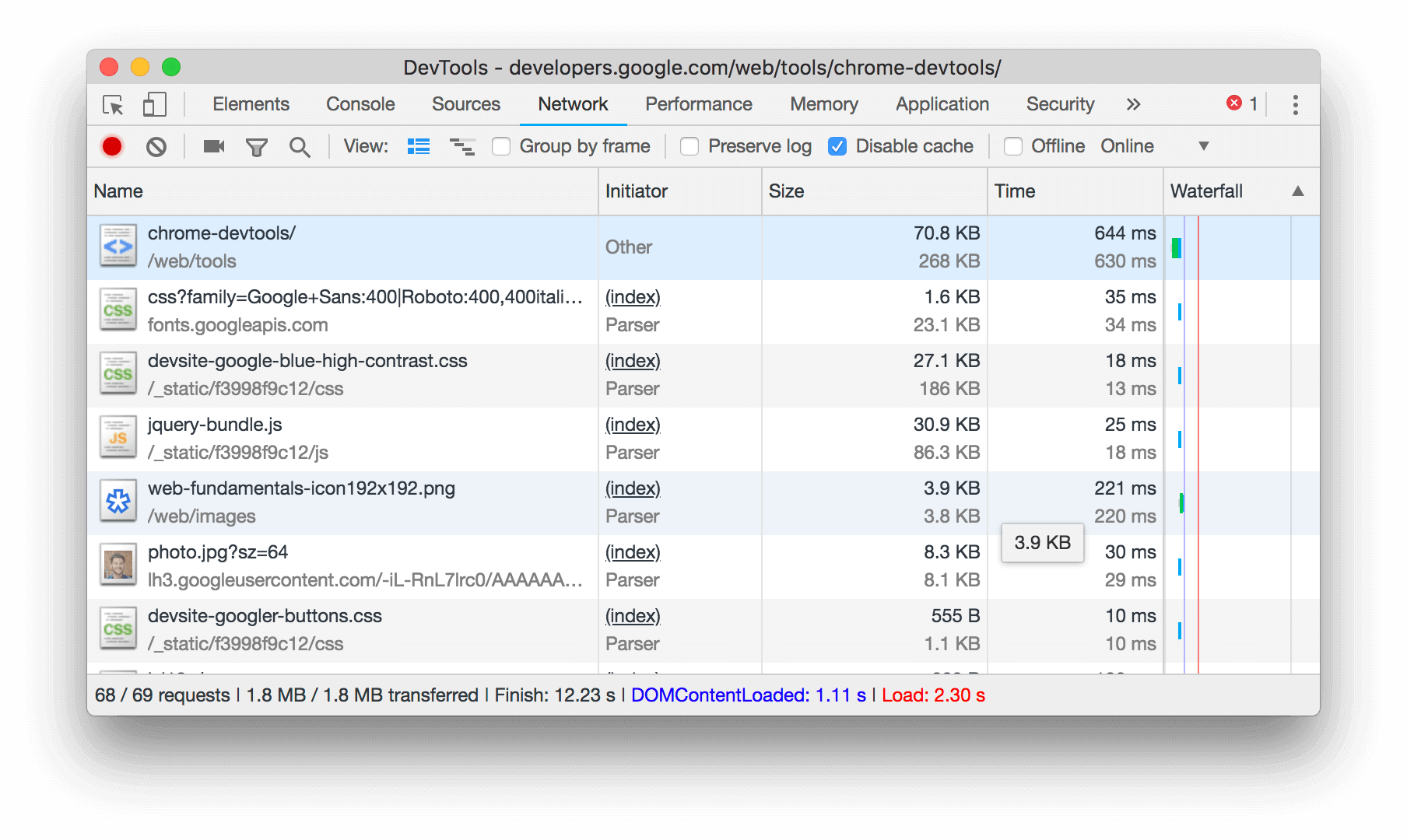Click the red error count icon
Screen dimensions: 1407x840
(x=1234, y=103)
